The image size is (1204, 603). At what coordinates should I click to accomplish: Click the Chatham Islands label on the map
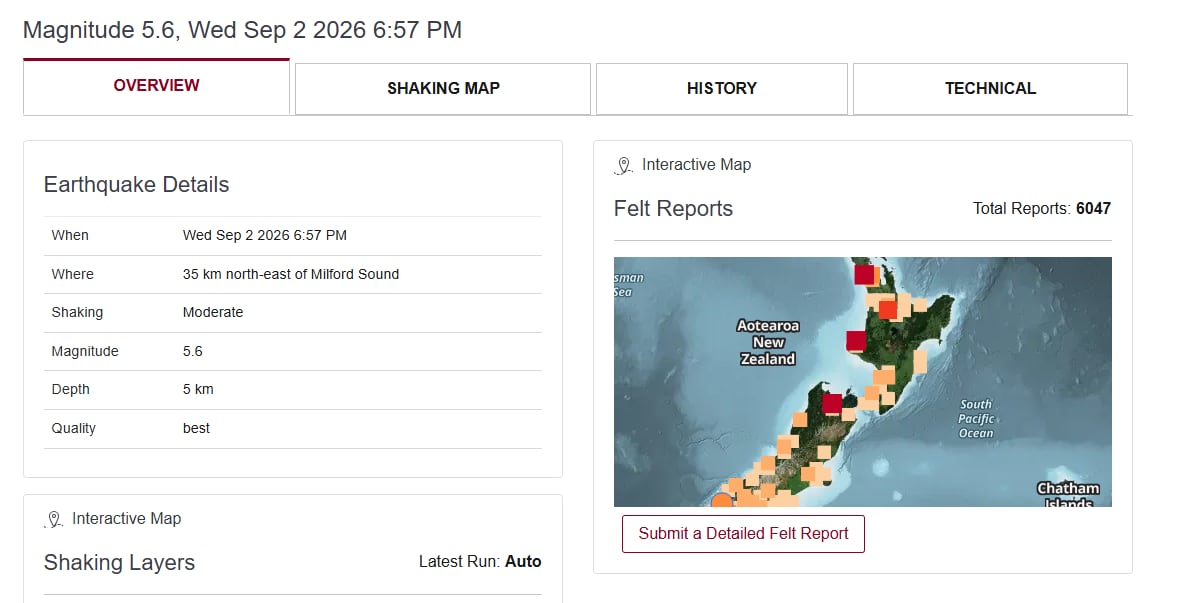[1068, 495]
